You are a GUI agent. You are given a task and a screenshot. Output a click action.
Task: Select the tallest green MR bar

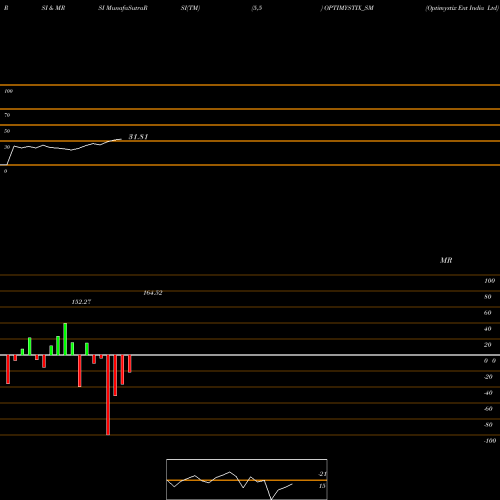(65, 339)
